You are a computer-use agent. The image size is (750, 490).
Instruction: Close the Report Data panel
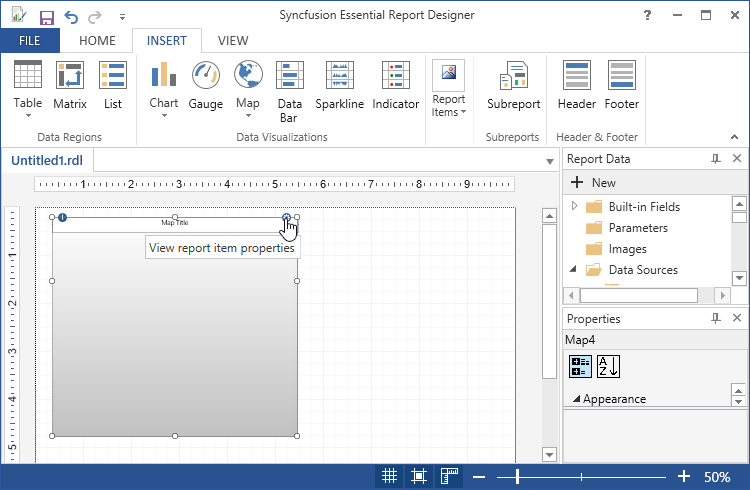pyautogui.click(x=737, y=158)
